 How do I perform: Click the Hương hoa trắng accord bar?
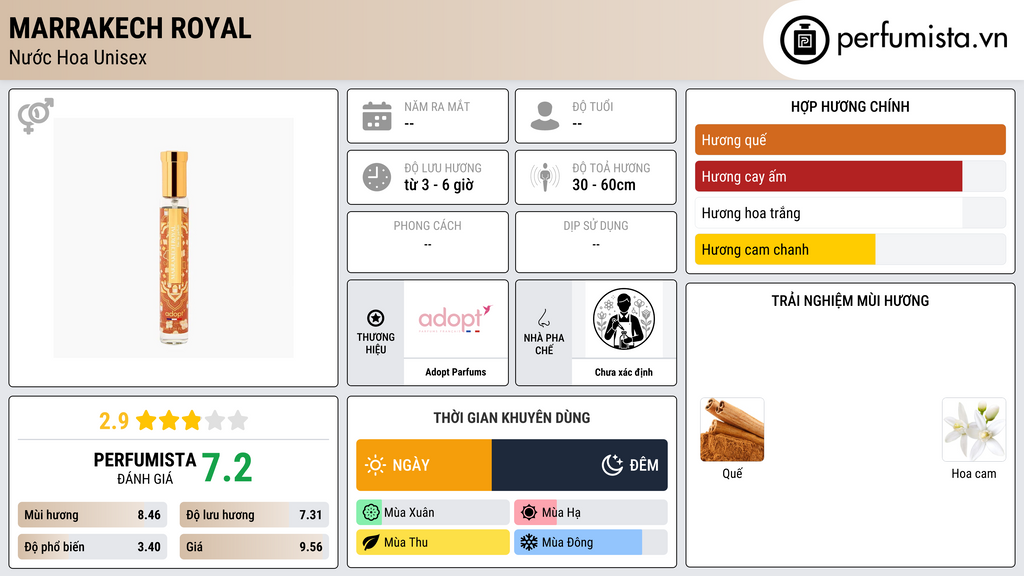(850, 213)
